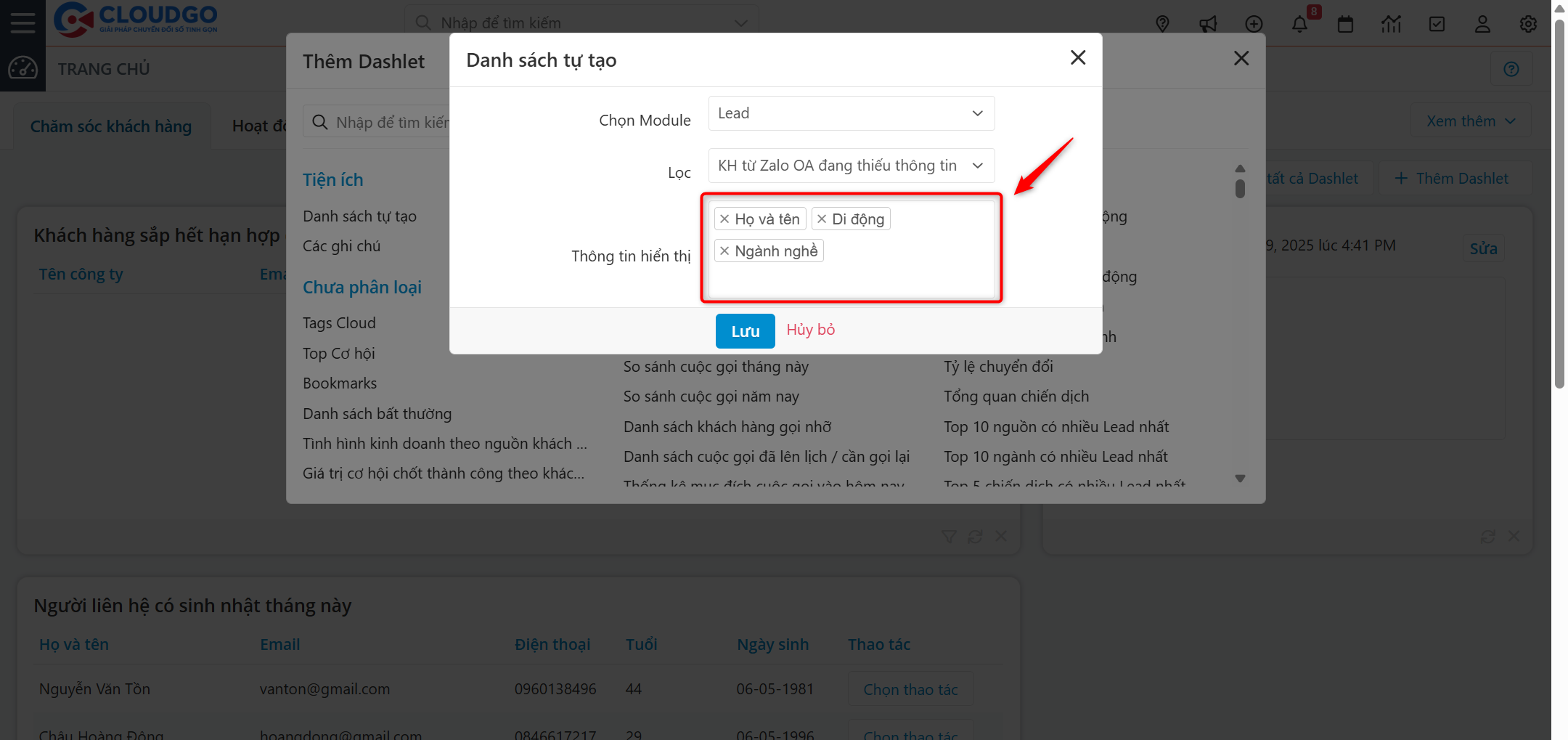The width and height of the screenshot is (1568, 740).
Task: Open the Chọn Module dropdown showing Lead
Action: 850,113
